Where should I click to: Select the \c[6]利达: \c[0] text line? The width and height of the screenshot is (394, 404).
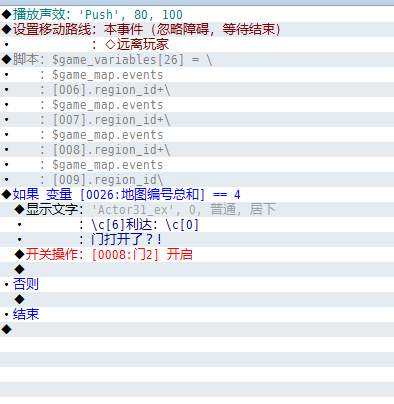pos(197,224)
